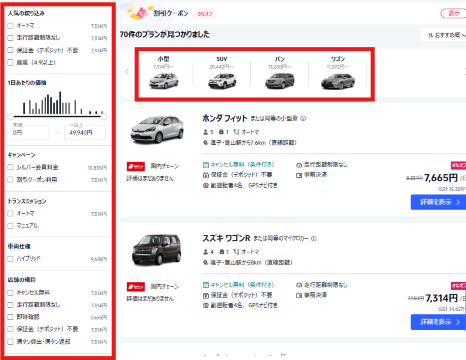Check 保証金 不要 under 店舗の規約
The image size is (466, 360).
click(x=10, y=329)
